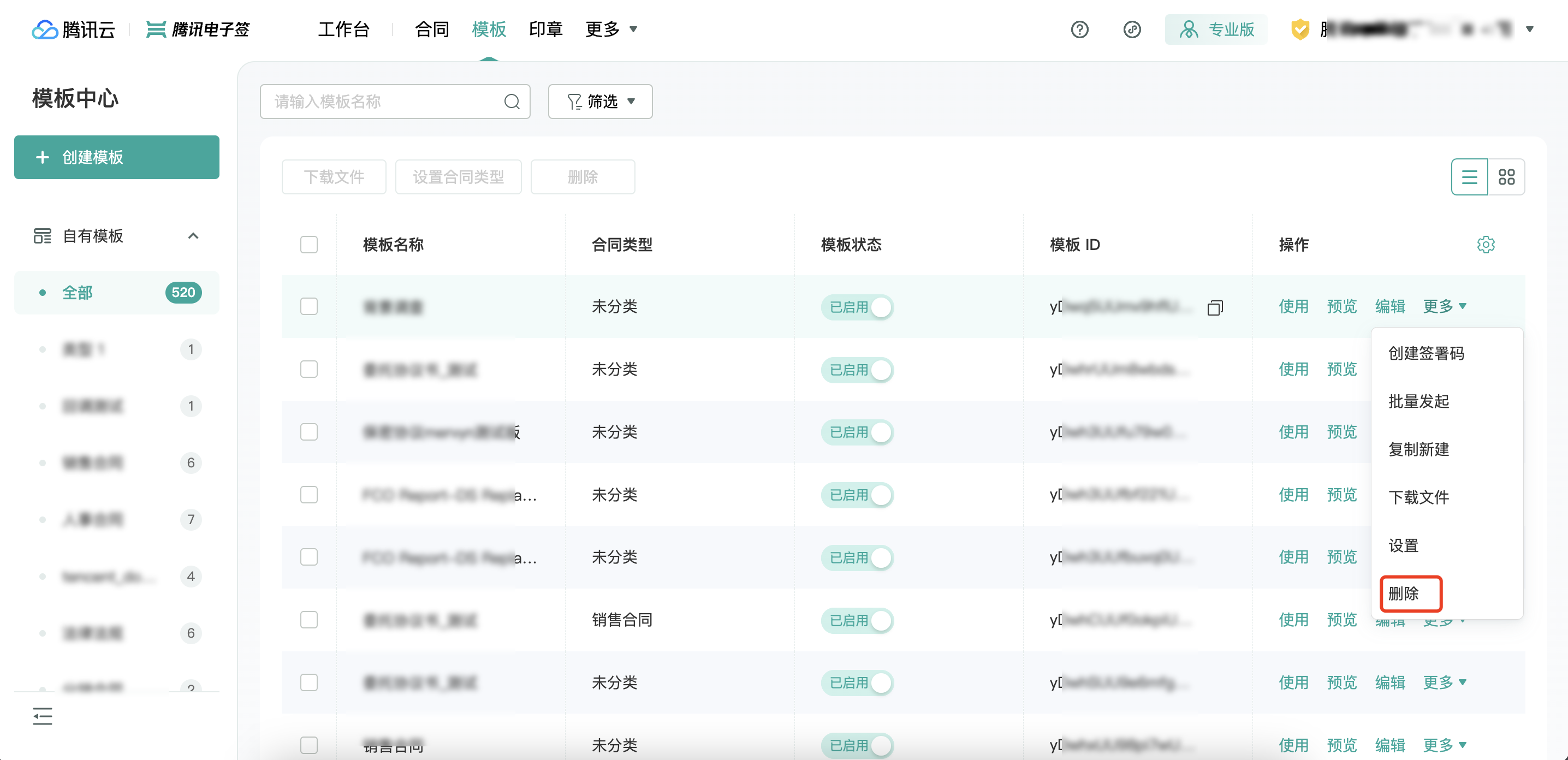Viewport: 1568px width, 760px height.
Task: Switch to list view layout icon
Action: [1469, 177]
